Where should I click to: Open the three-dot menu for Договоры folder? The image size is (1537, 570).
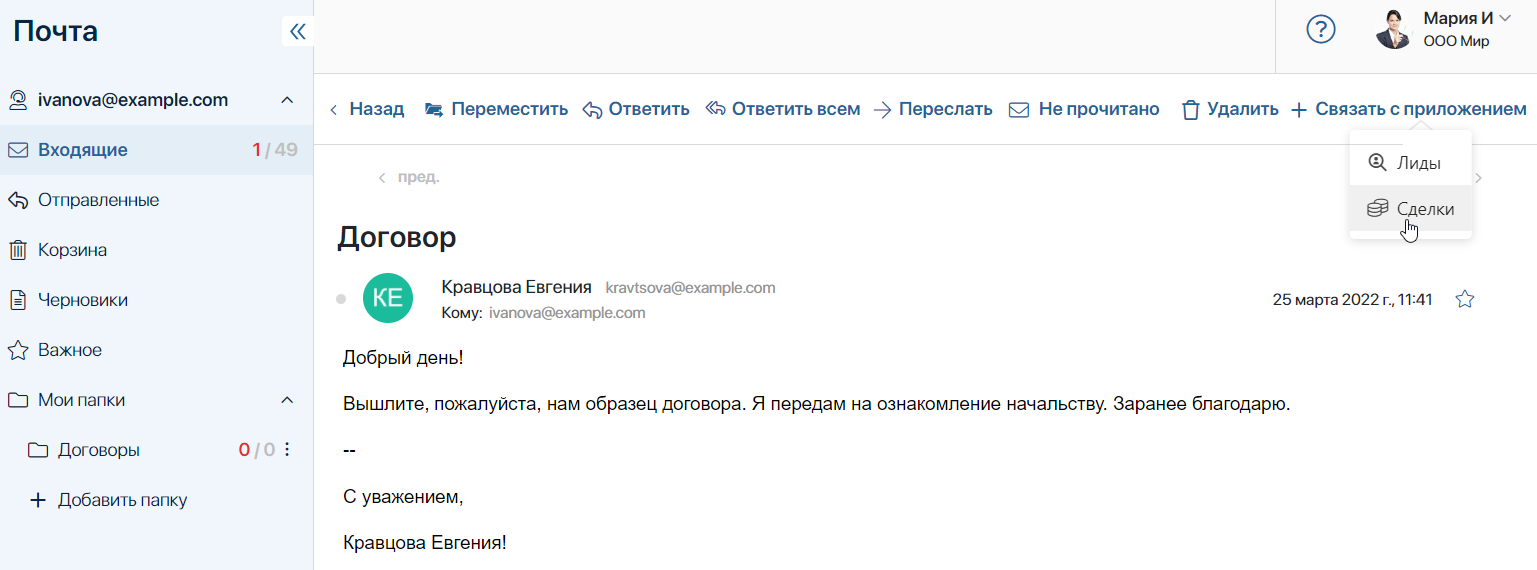[287, 450]
